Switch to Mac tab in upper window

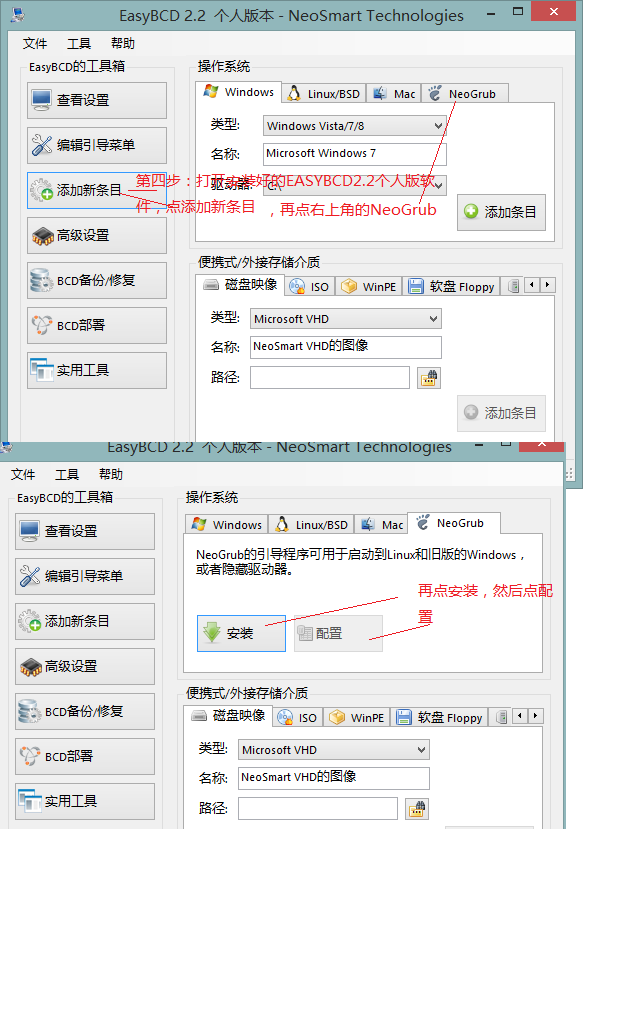click(394, 93)
